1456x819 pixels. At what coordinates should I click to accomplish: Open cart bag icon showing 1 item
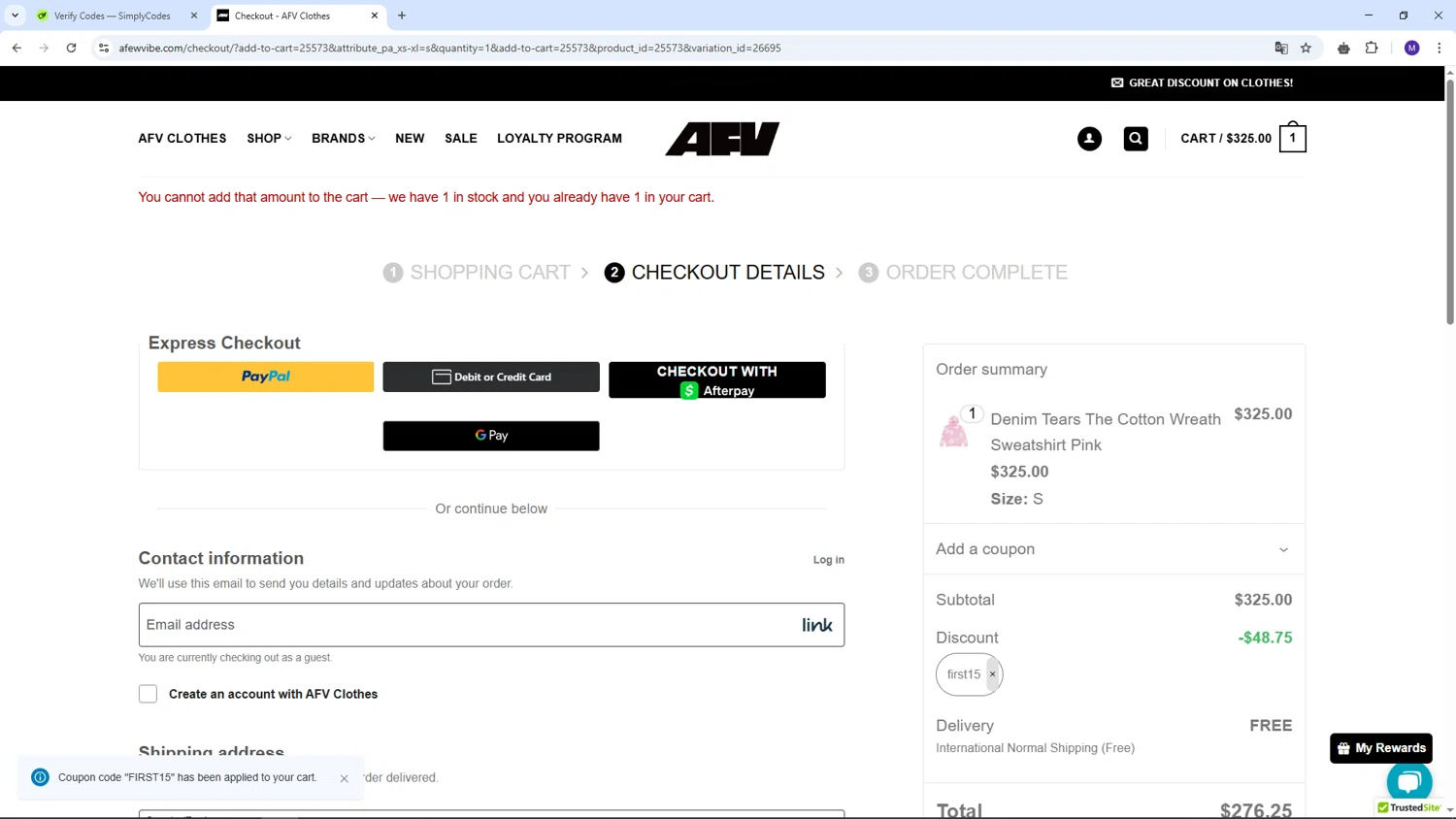[1292, 138]
